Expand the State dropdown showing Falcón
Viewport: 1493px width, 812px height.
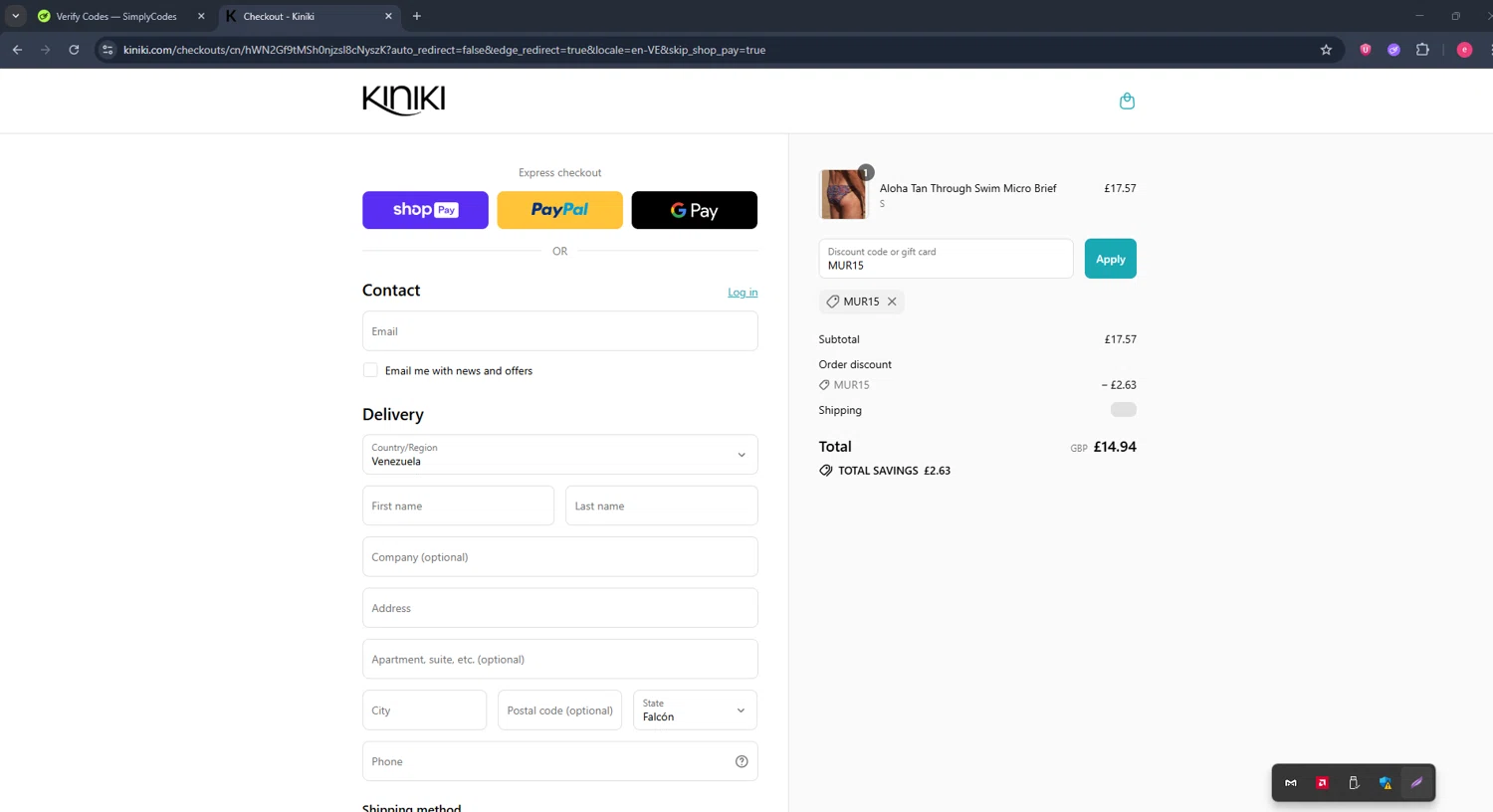pos(695,710)
